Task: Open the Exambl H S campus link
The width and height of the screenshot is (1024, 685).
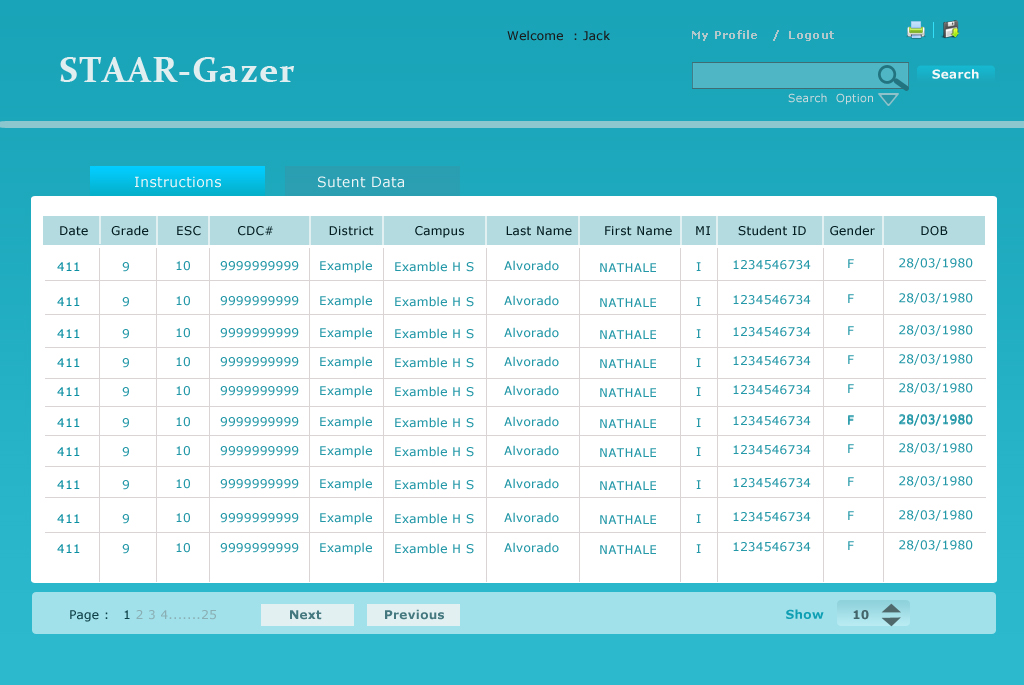Action: pyautogui.click(x=434, y=266)
